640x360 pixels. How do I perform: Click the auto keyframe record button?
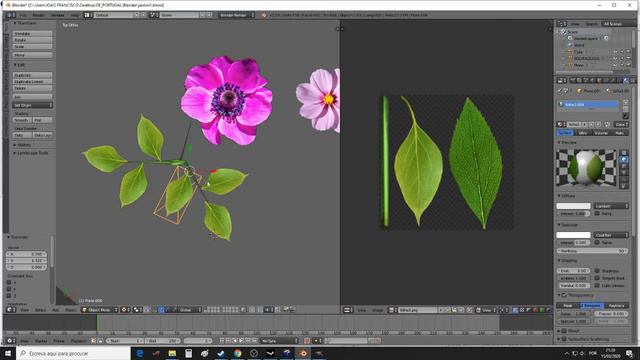click(x=307, y=340)
